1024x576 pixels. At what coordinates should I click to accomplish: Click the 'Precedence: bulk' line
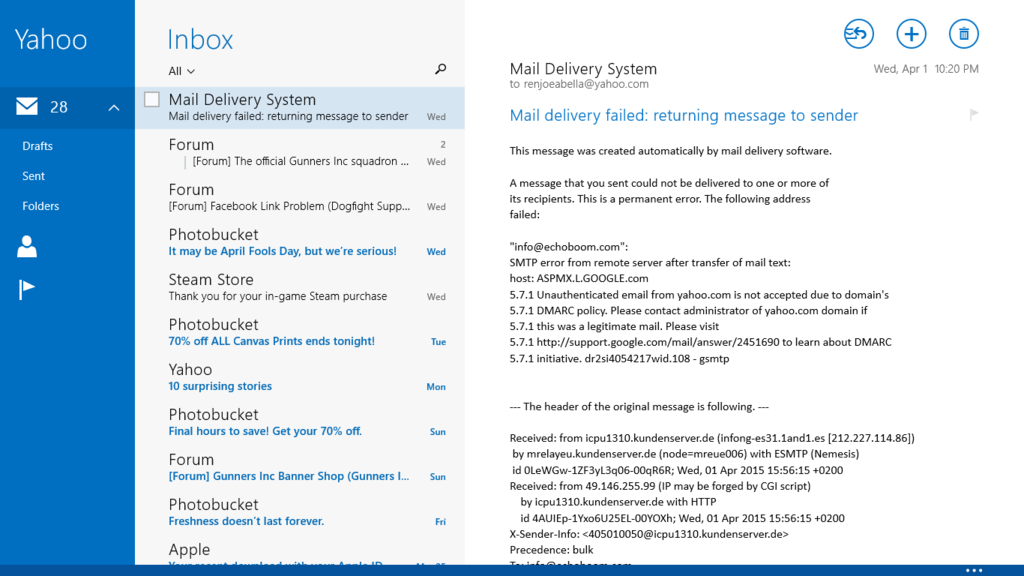tap(551, 550)
